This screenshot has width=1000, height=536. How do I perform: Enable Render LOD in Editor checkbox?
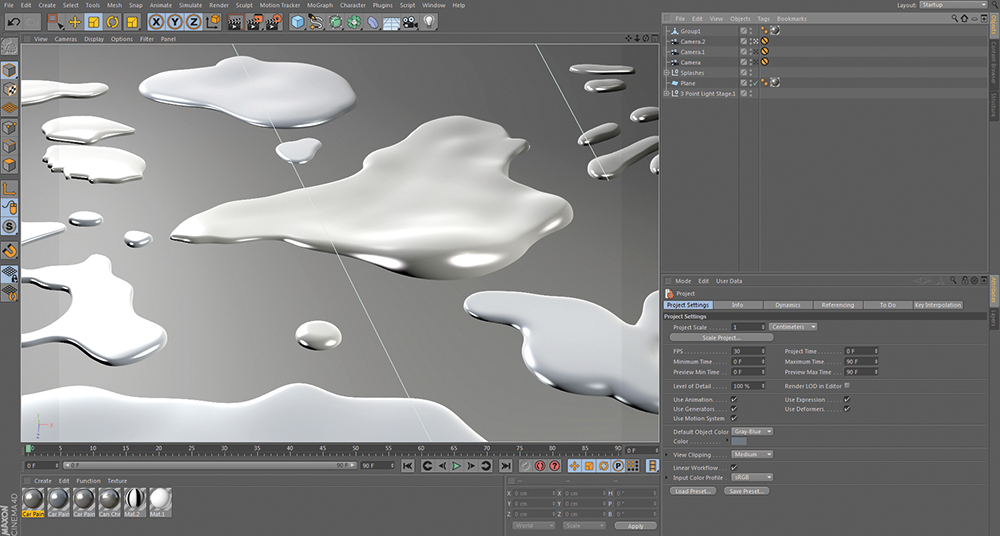[x=847, y=385]
